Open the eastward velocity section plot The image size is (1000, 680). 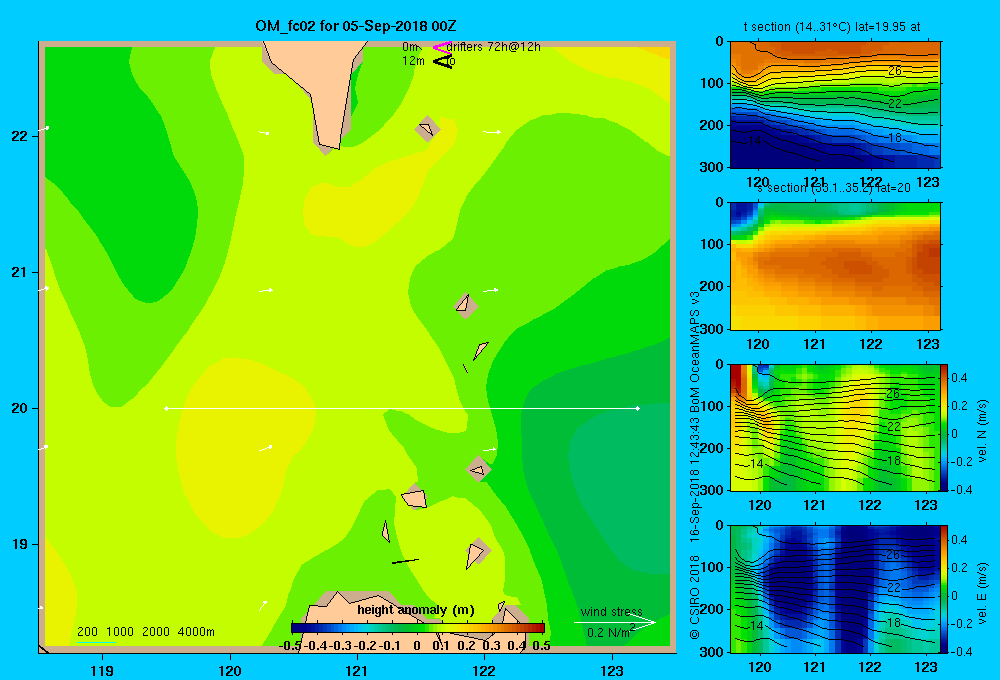835,589
